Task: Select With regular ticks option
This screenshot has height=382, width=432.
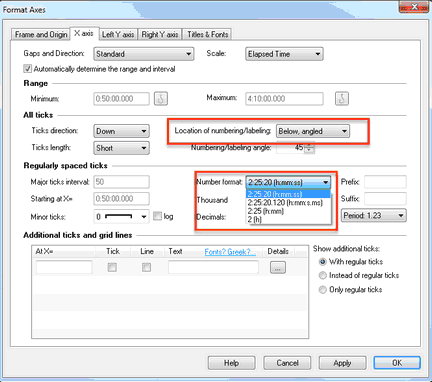Action: coord(322,262)
